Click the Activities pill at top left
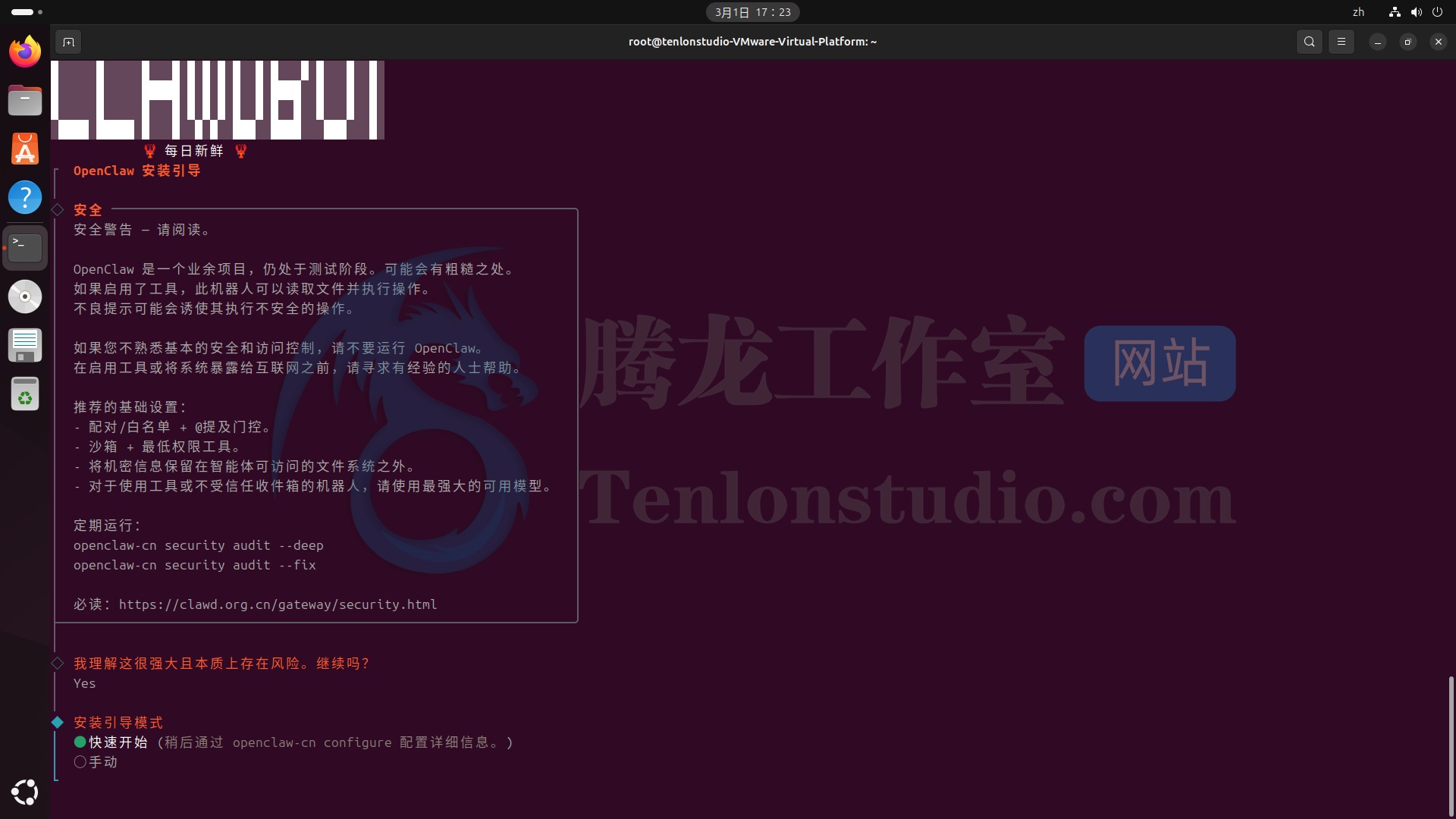The height and width of the screenshot is (819, 1456). coord(23,12)
